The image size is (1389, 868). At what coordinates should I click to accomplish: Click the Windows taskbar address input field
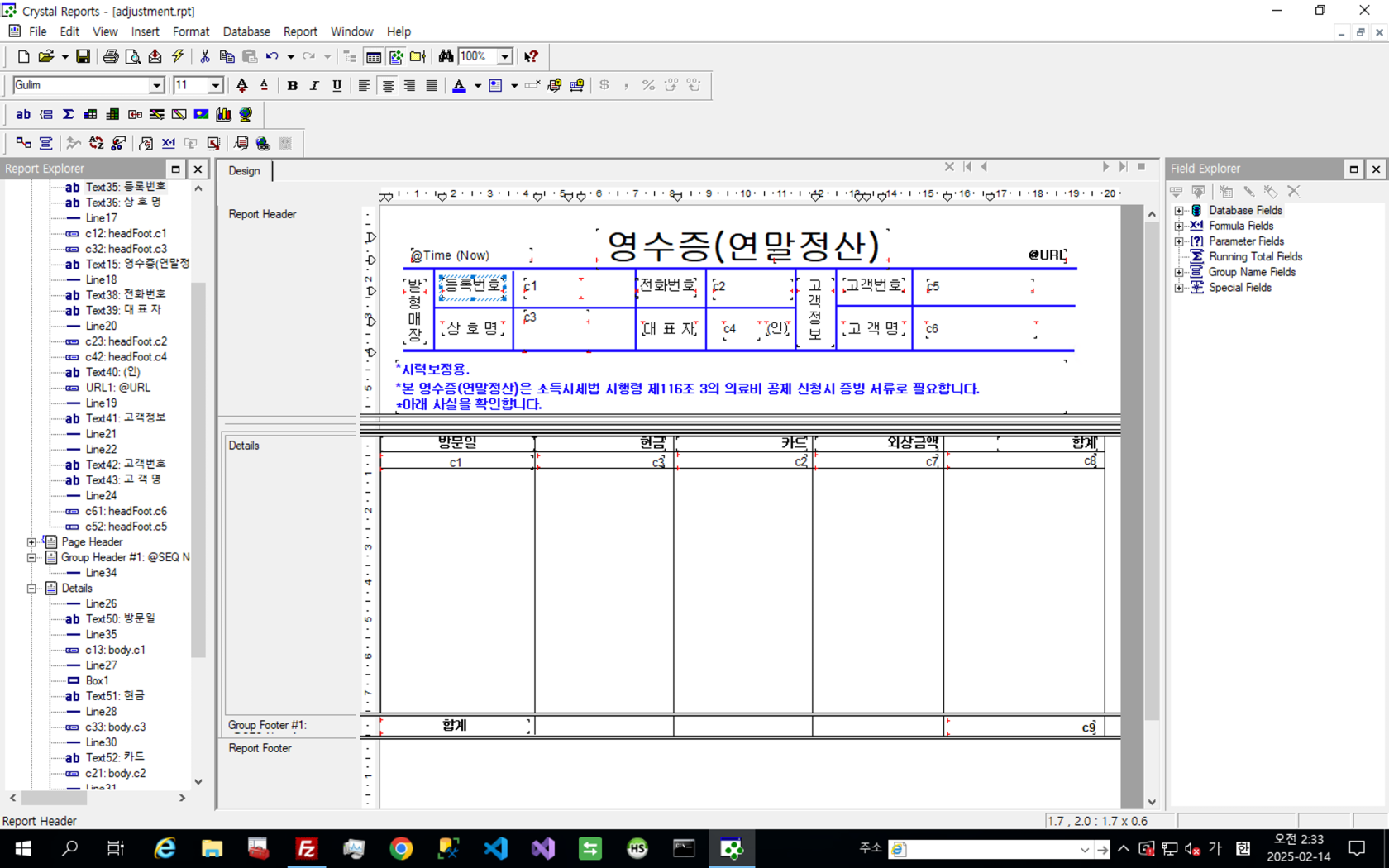coord(990,849)
